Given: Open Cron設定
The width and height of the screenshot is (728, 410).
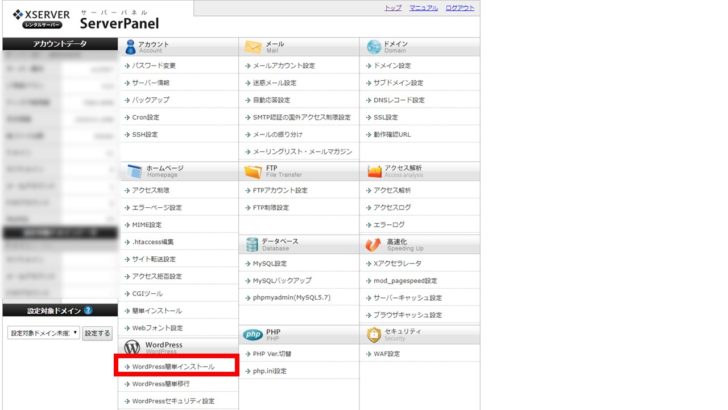Looking at the screenshot, I should coord(145,117).
